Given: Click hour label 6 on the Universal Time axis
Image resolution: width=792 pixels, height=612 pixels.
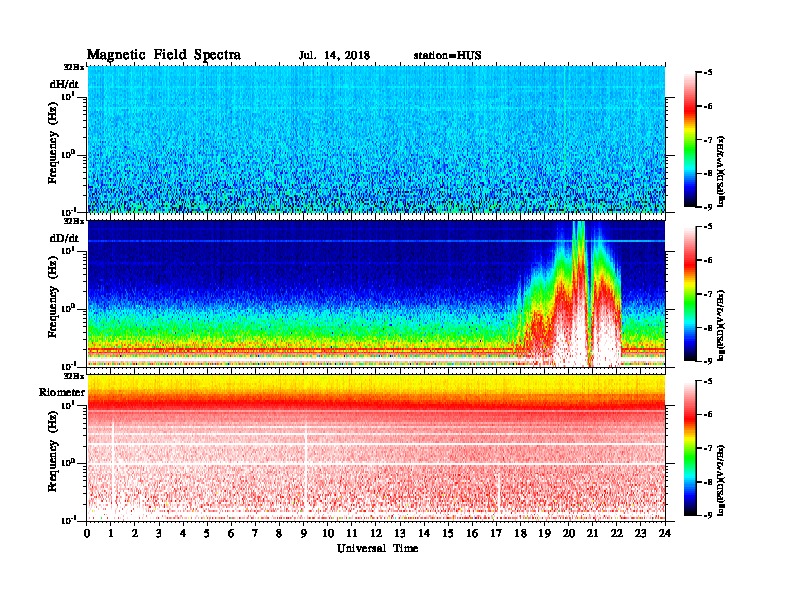Looking at the screenshot, I should pyautogui.click(x=231, y=534).
